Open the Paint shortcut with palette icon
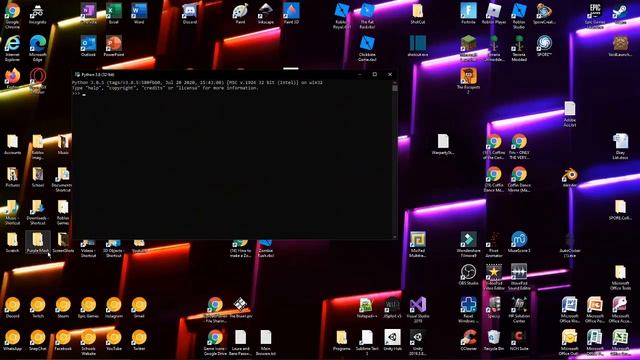This screenshot has width=640, height=360. click(240, 13)
